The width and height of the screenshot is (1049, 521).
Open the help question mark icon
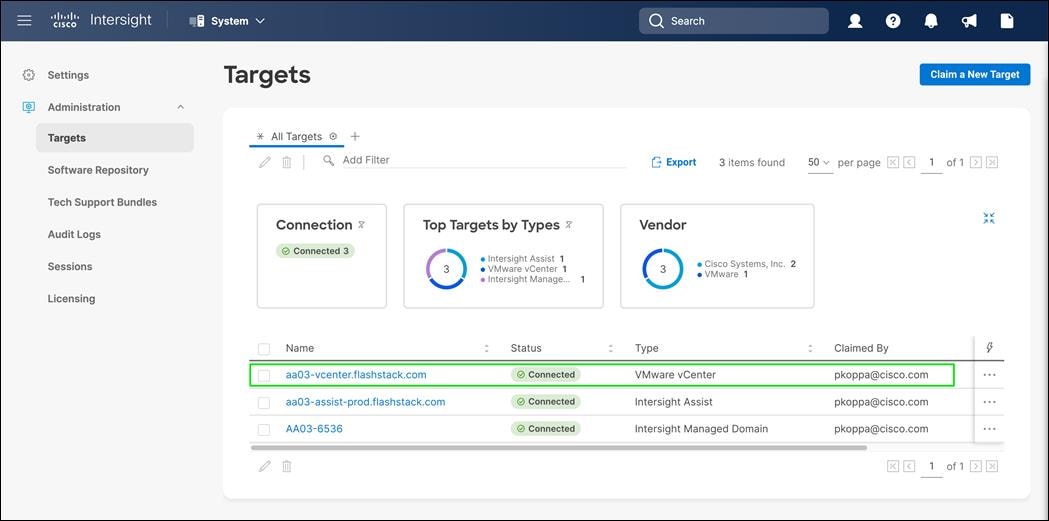tap(893, 21)
